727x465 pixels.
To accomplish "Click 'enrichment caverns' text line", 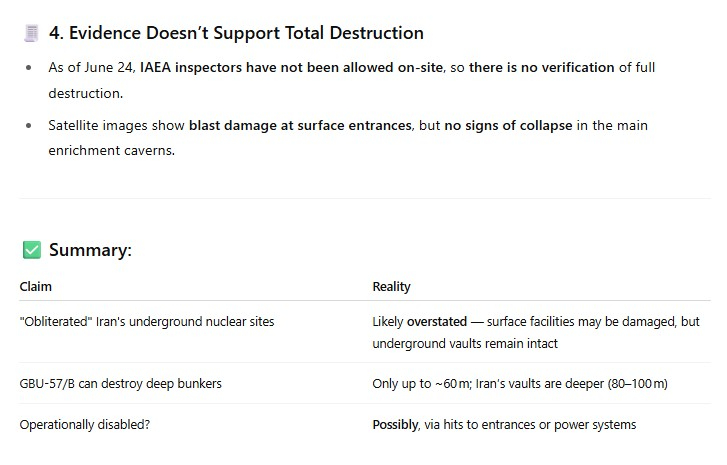I will (111, 151).
